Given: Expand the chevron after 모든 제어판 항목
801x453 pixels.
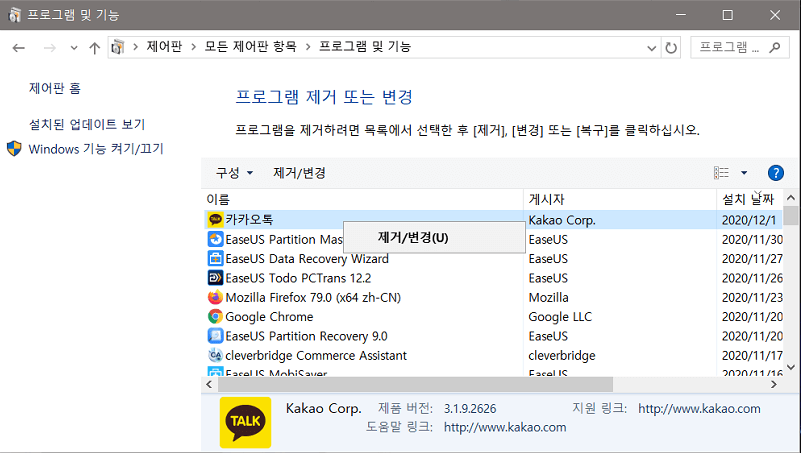Looking at the screenshot, I should [x=308, y=47].
